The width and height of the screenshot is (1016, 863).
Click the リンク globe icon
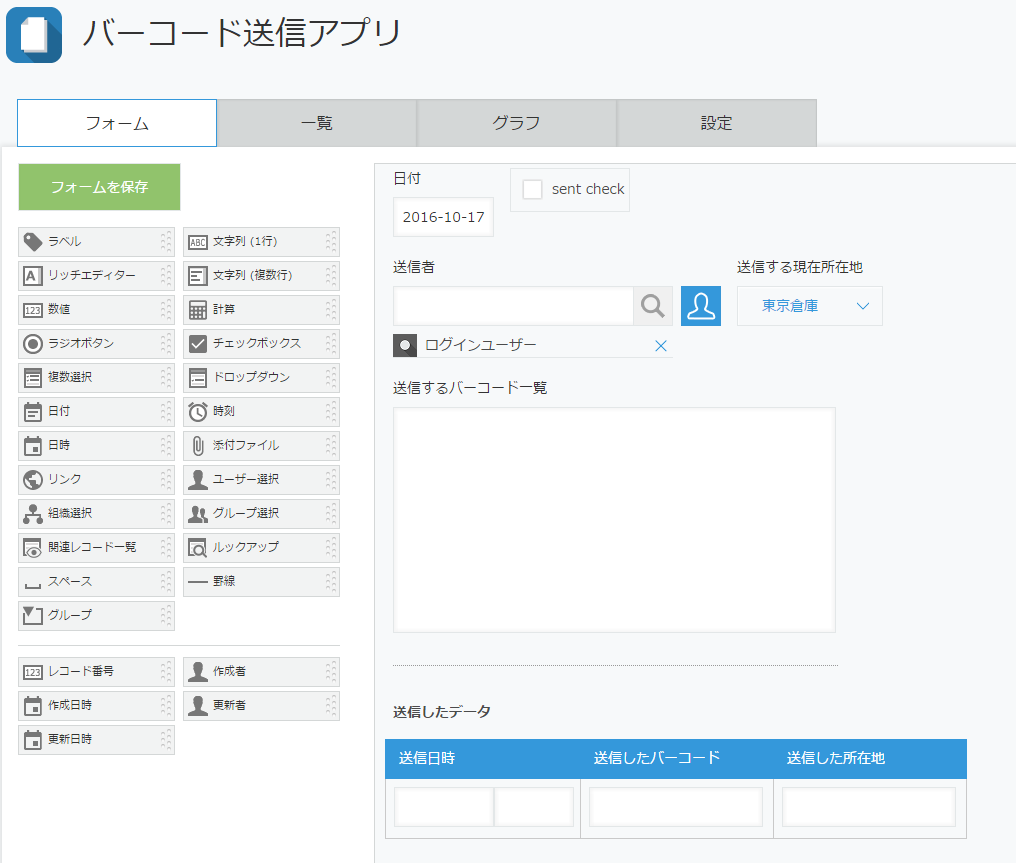[32, 479]
